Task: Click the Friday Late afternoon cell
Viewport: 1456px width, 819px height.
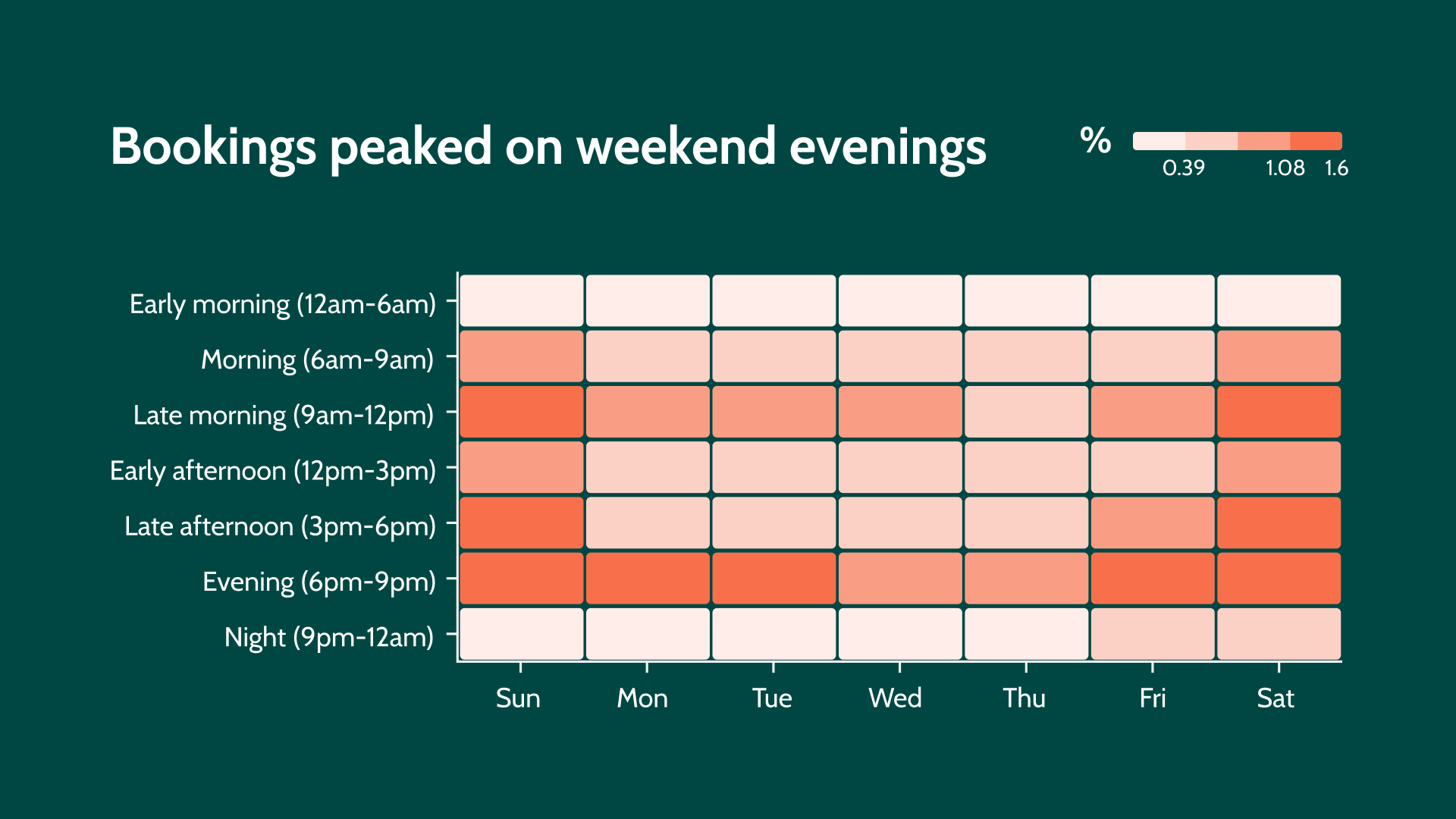Action: (x=1153, y=522)
